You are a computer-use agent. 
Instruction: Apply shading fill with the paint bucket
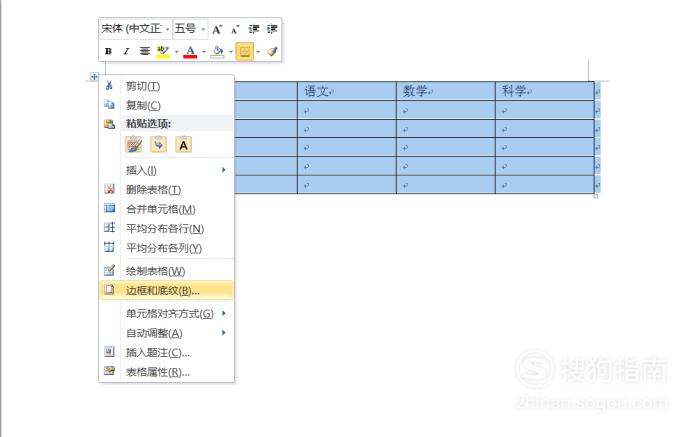tap(217, 51)
